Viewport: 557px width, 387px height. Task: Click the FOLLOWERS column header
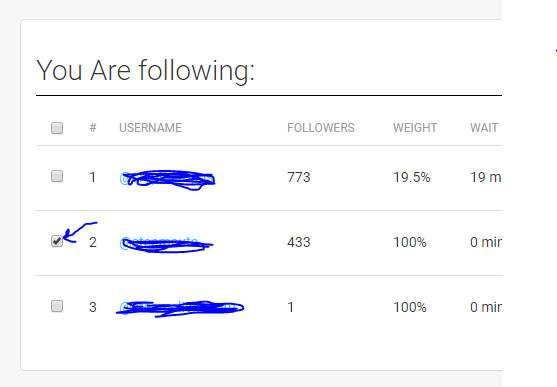(321, 128)
